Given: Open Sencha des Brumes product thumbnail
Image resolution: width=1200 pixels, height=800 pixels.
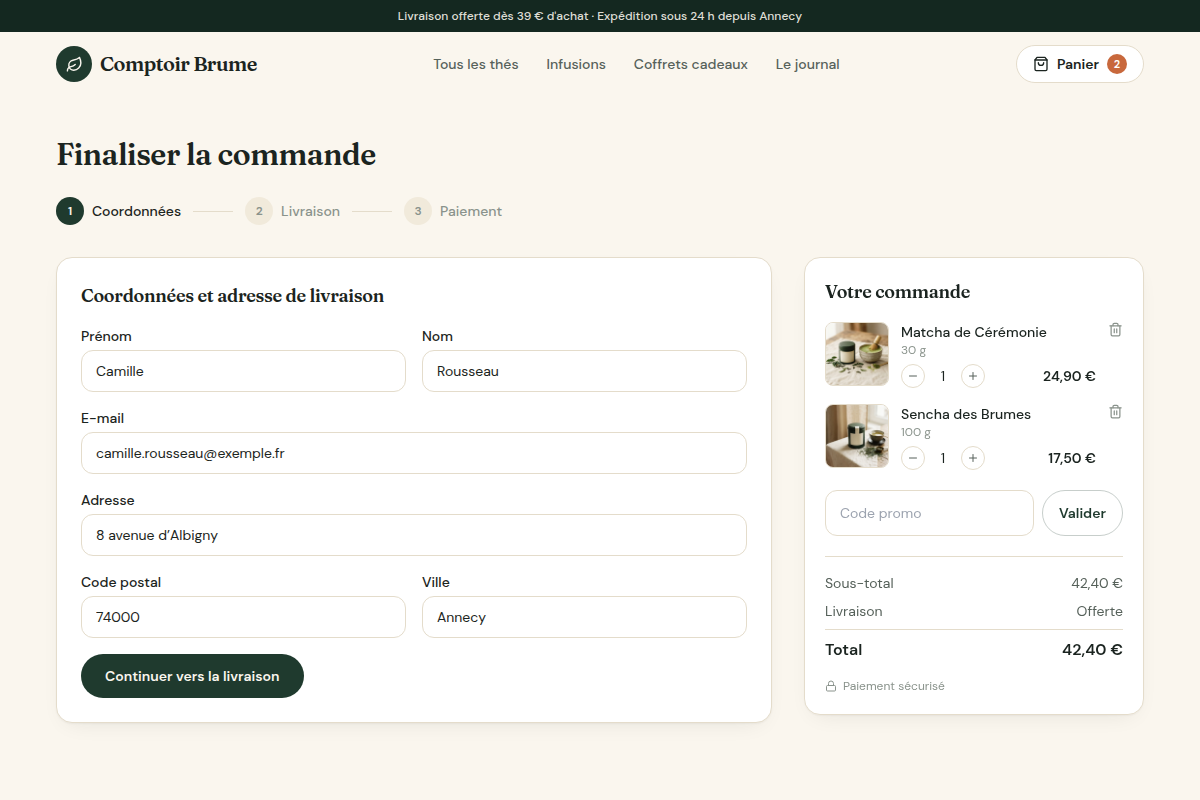Looking at the screenshot, I should [857, 436].
